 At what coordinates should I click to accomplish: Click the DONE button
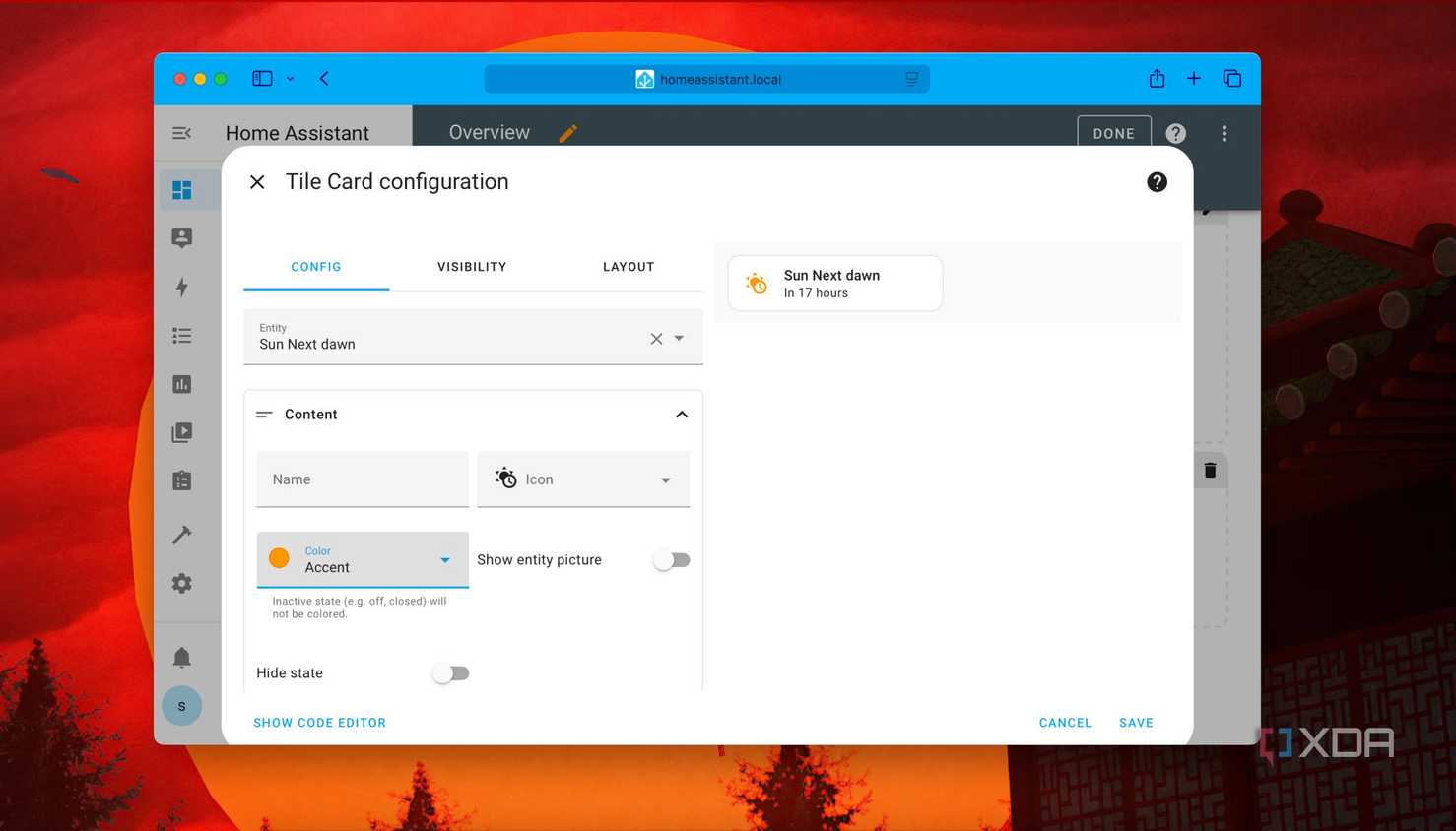point(1114,133)
